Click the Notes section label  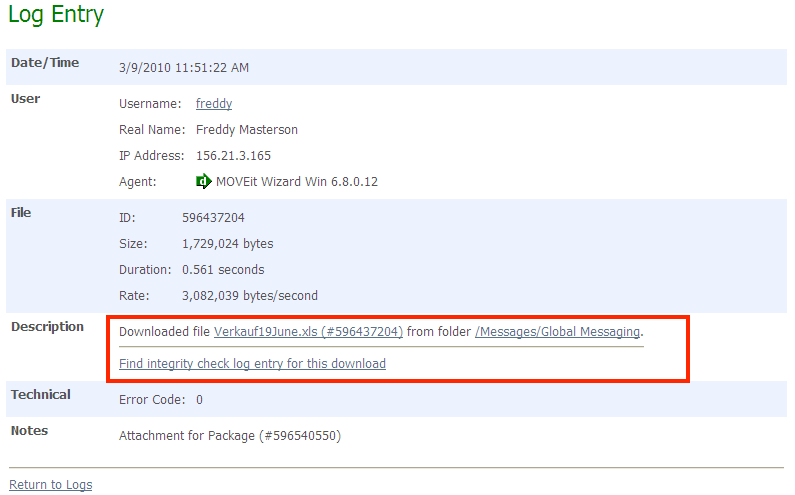[29, 431]
